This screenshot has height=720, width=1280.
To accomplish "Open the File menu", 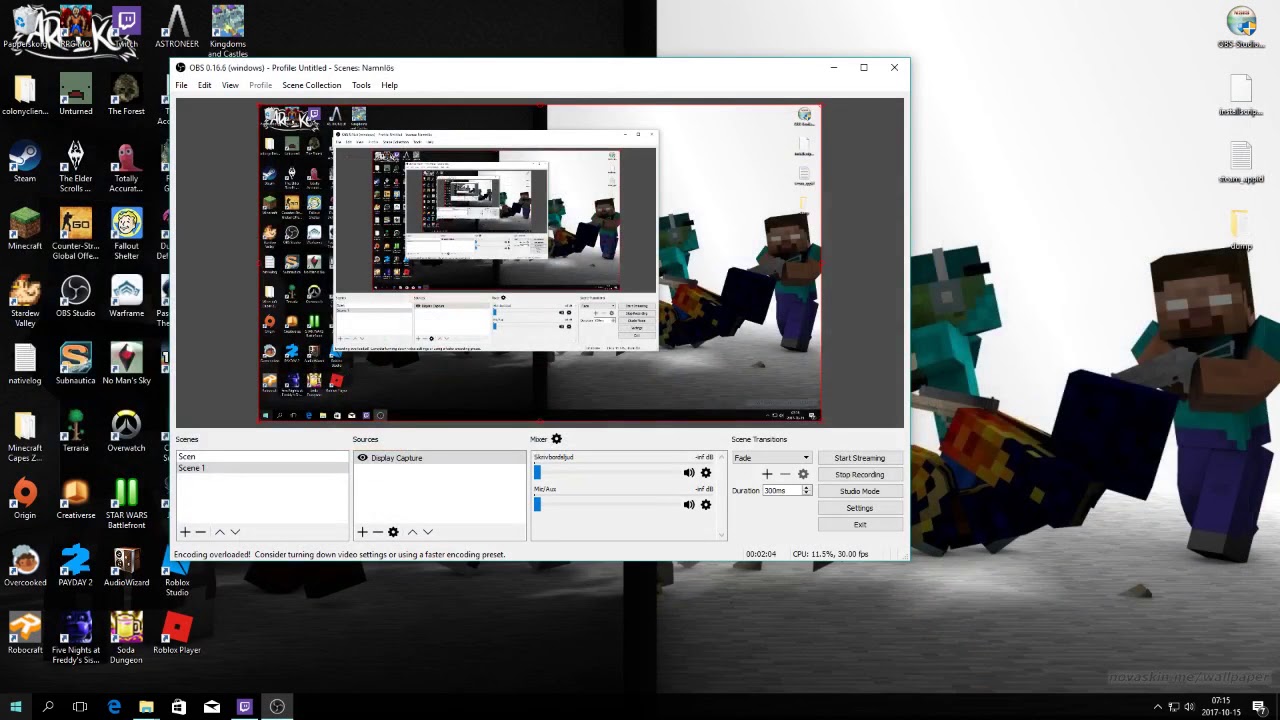I will (x=182, y=85).
